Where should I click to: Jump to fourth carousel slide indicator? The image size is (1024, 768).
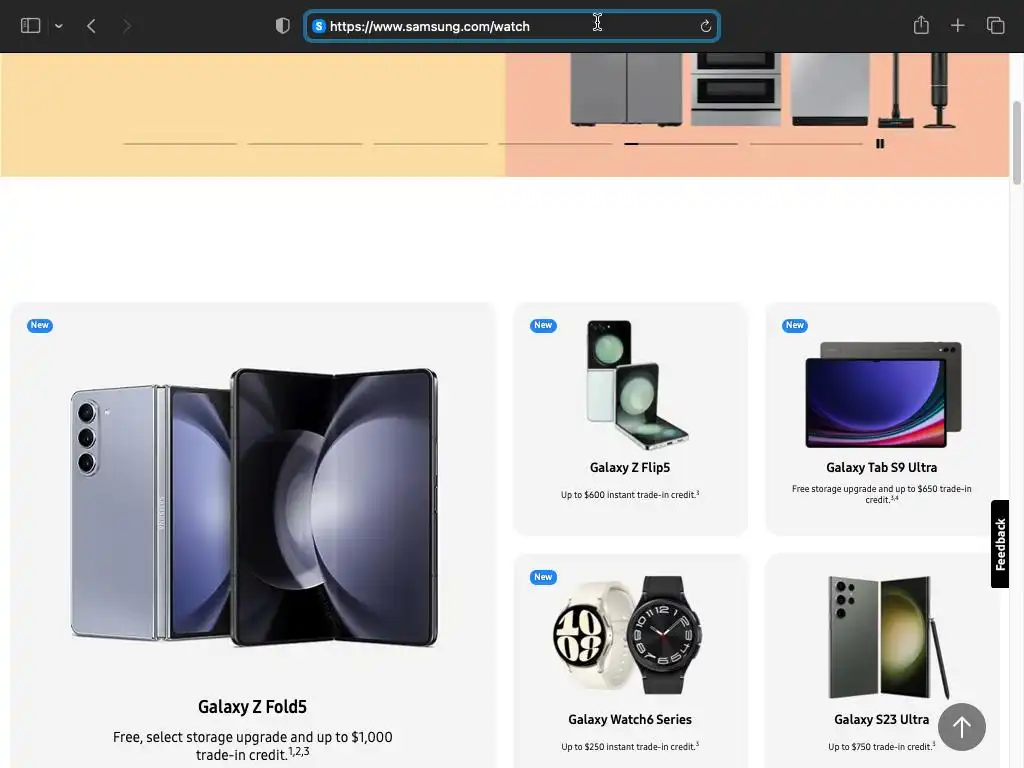(x=555, y=144)
